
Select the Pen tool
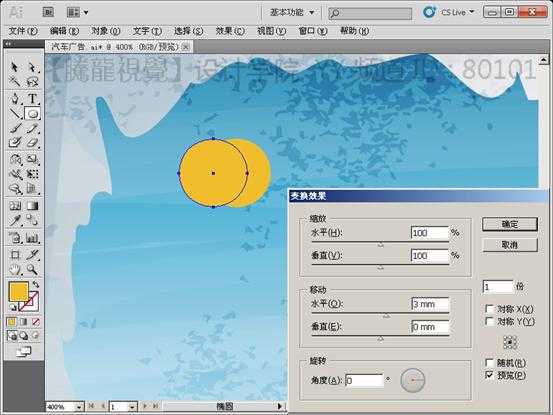pos(14,98)
